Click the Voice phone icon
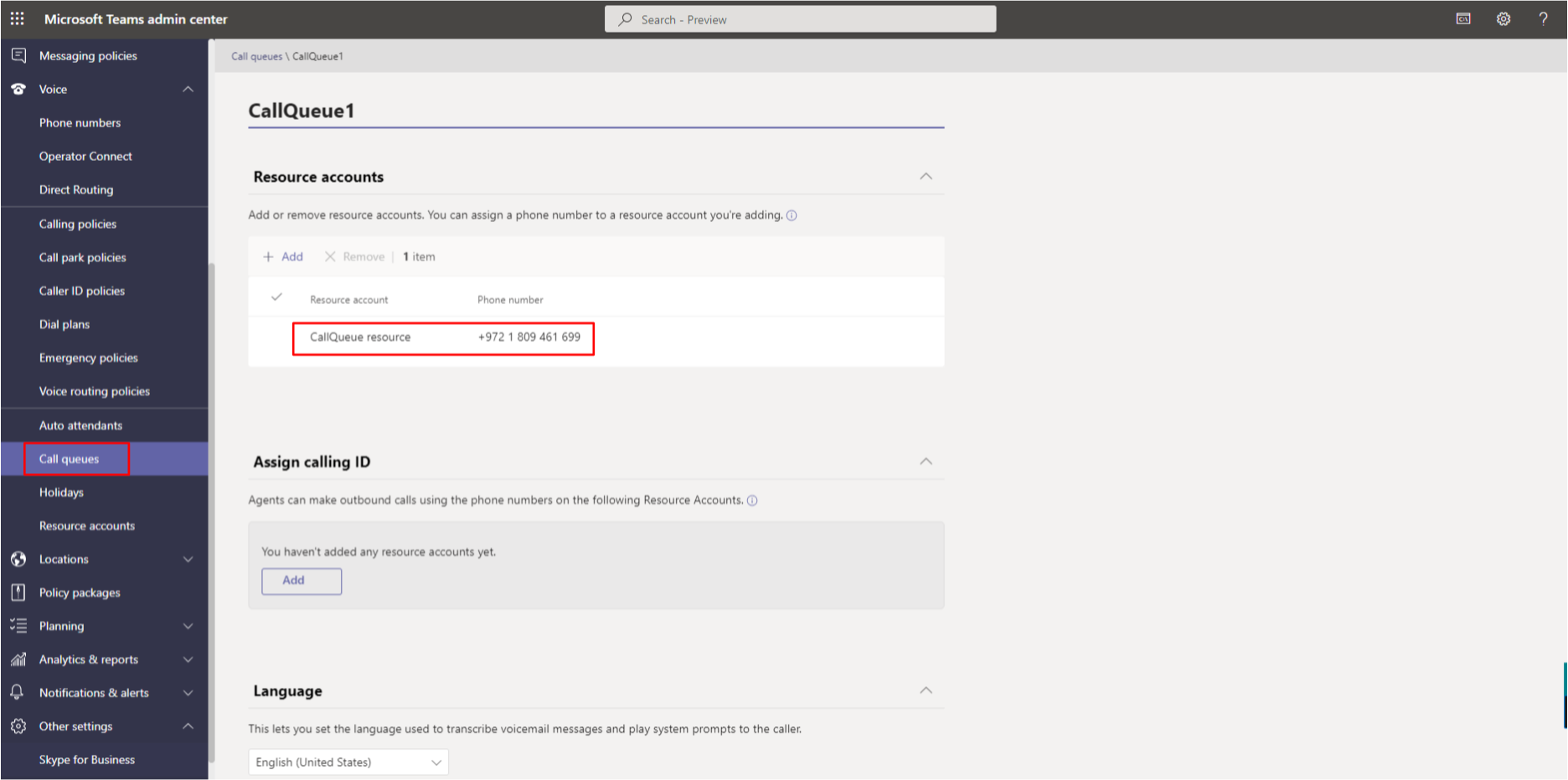Viewport: 1568px width, 780px height. [18, 89]
